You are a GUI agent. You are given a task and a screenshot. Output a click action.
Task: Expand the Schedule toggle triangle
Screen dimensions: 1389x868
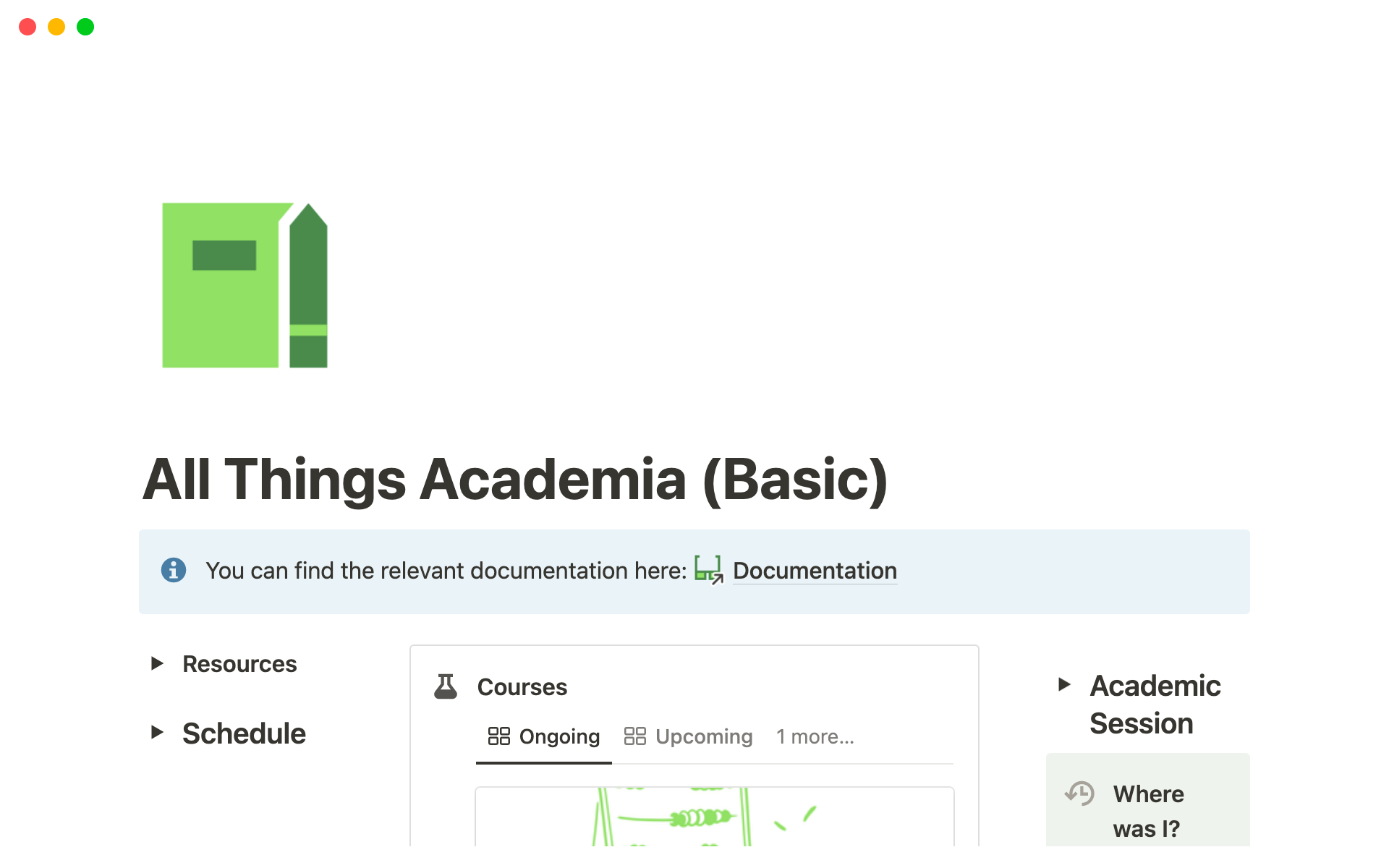(157, 732)
